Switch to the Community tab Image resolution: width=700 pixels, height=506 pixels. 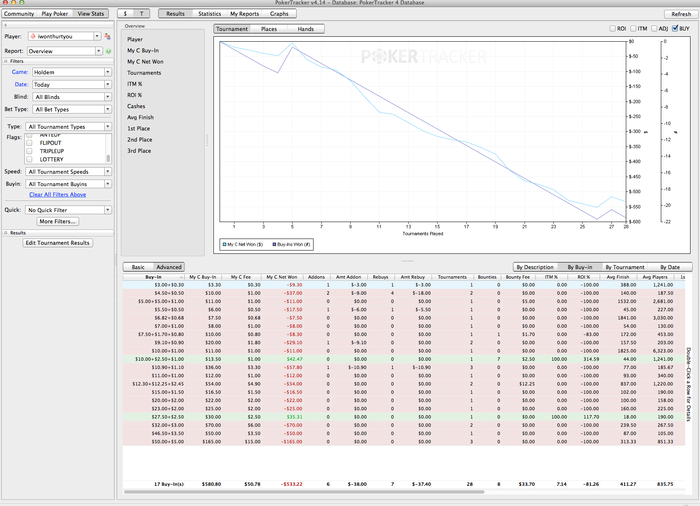pyautogui.click(x=19, y=14)
